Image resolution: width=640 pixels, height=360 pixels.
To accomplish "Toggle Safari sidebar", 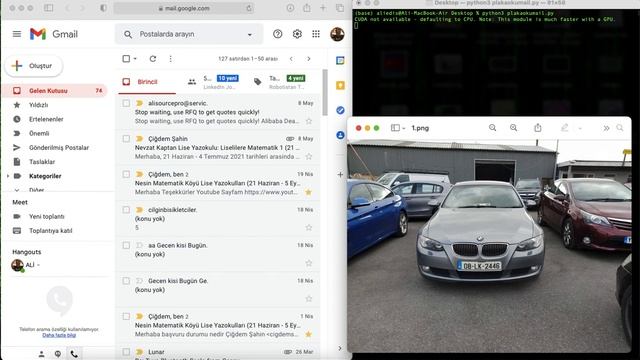I will 49,8.
